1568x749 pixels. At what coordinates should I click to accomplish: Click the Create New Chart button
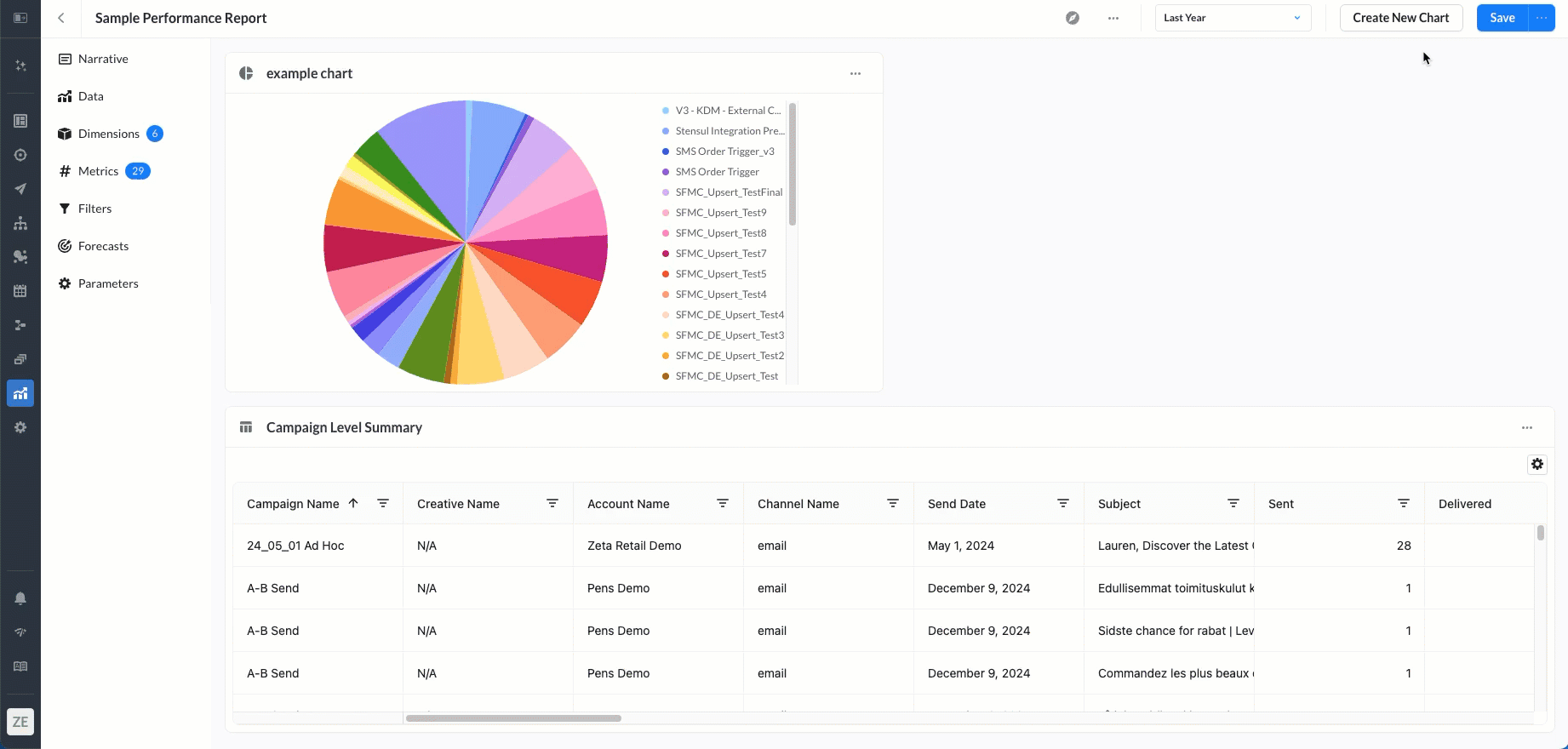[1401, 18]
